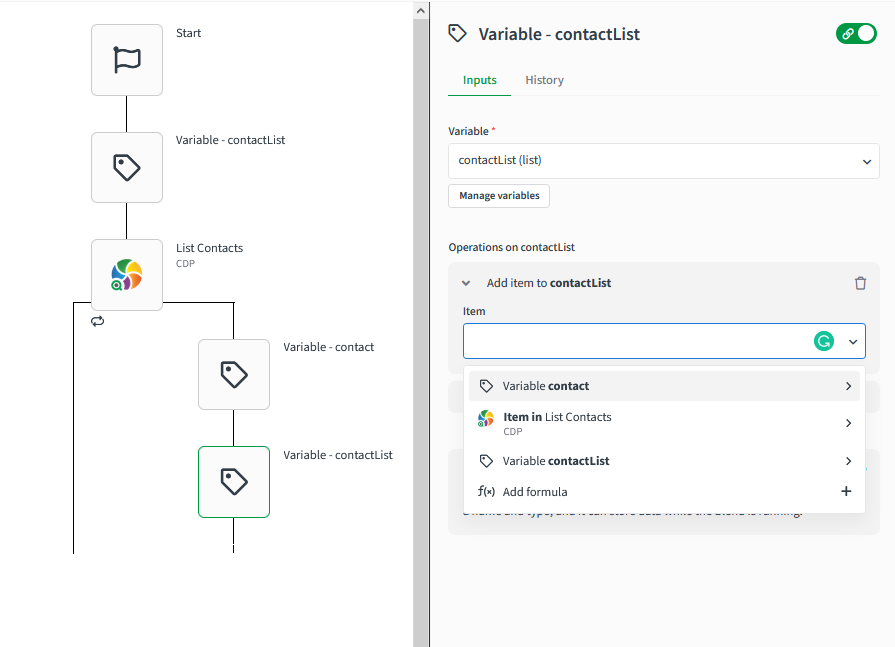Select the Variable - contact tag block
This screenshot has height=647, width=895.
coord(234,374)
